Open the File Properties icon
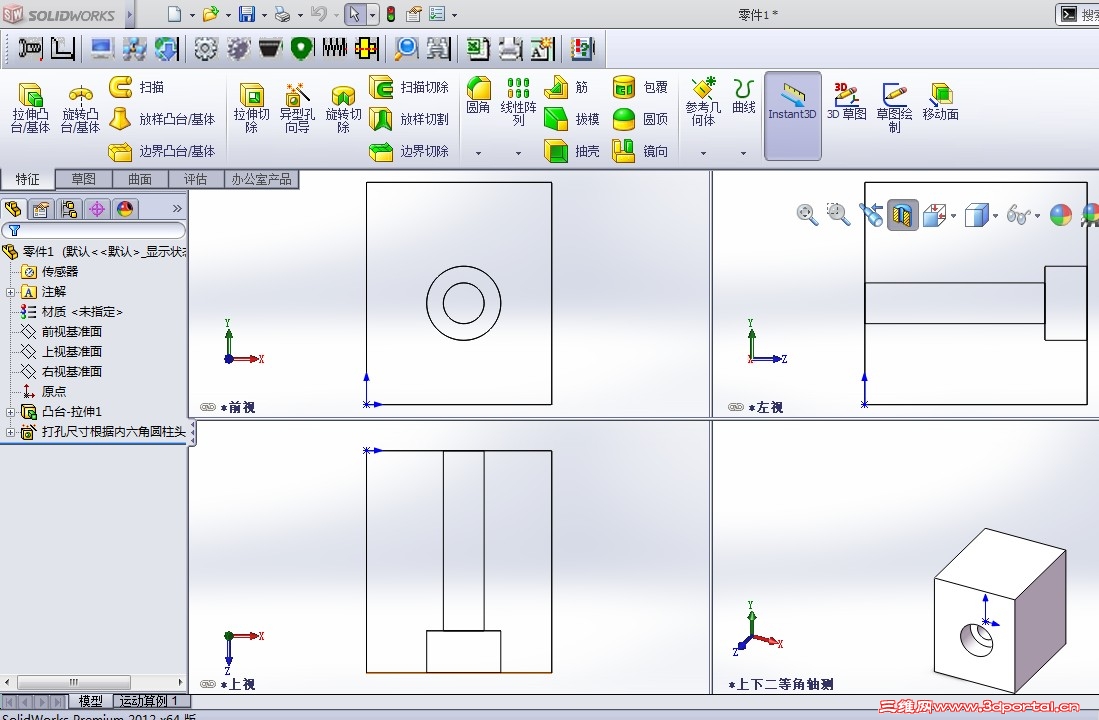Image resolution: width=1099 pixels, height=720 pixels. pyautogui.click(x=414, y=14)
